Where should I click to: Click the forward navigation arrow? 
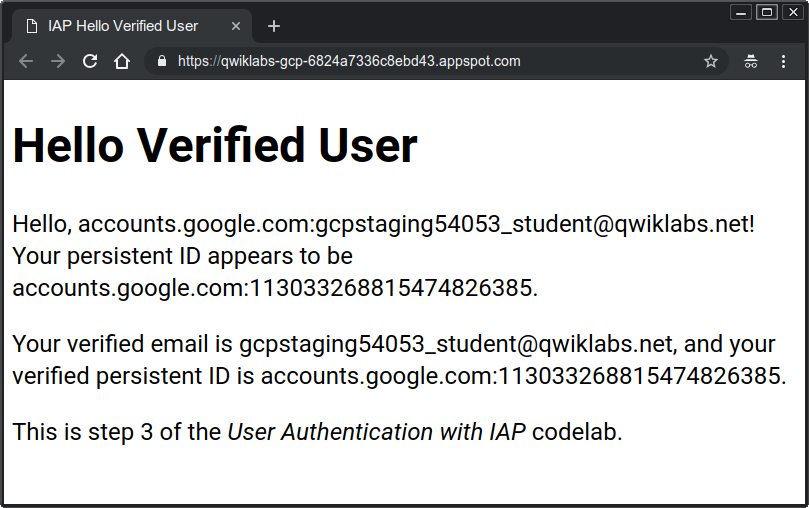(58, 61)
